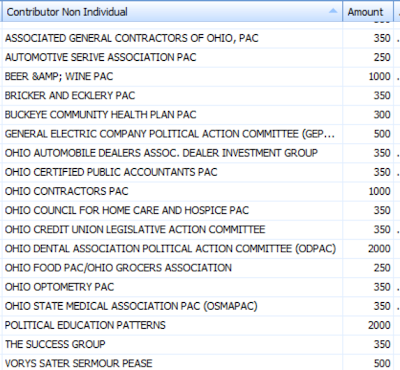The height and width of the screenshot is (370, 400).
Task: Select OHIO AUTOMOBILE DEALERS ASSOC. DEALER INVESTMENT GROUP
Action: [x=200, y=153]
